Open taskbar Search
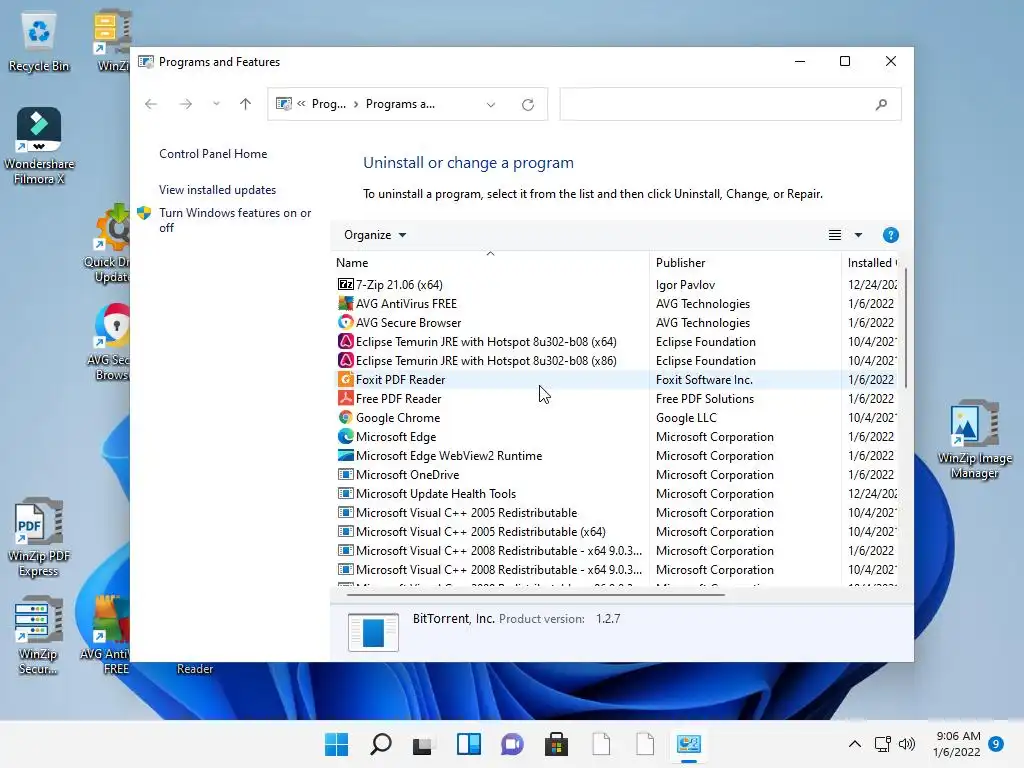This screenshot has width=1024, height=768. pyautogui.click(x=381, y=744)
